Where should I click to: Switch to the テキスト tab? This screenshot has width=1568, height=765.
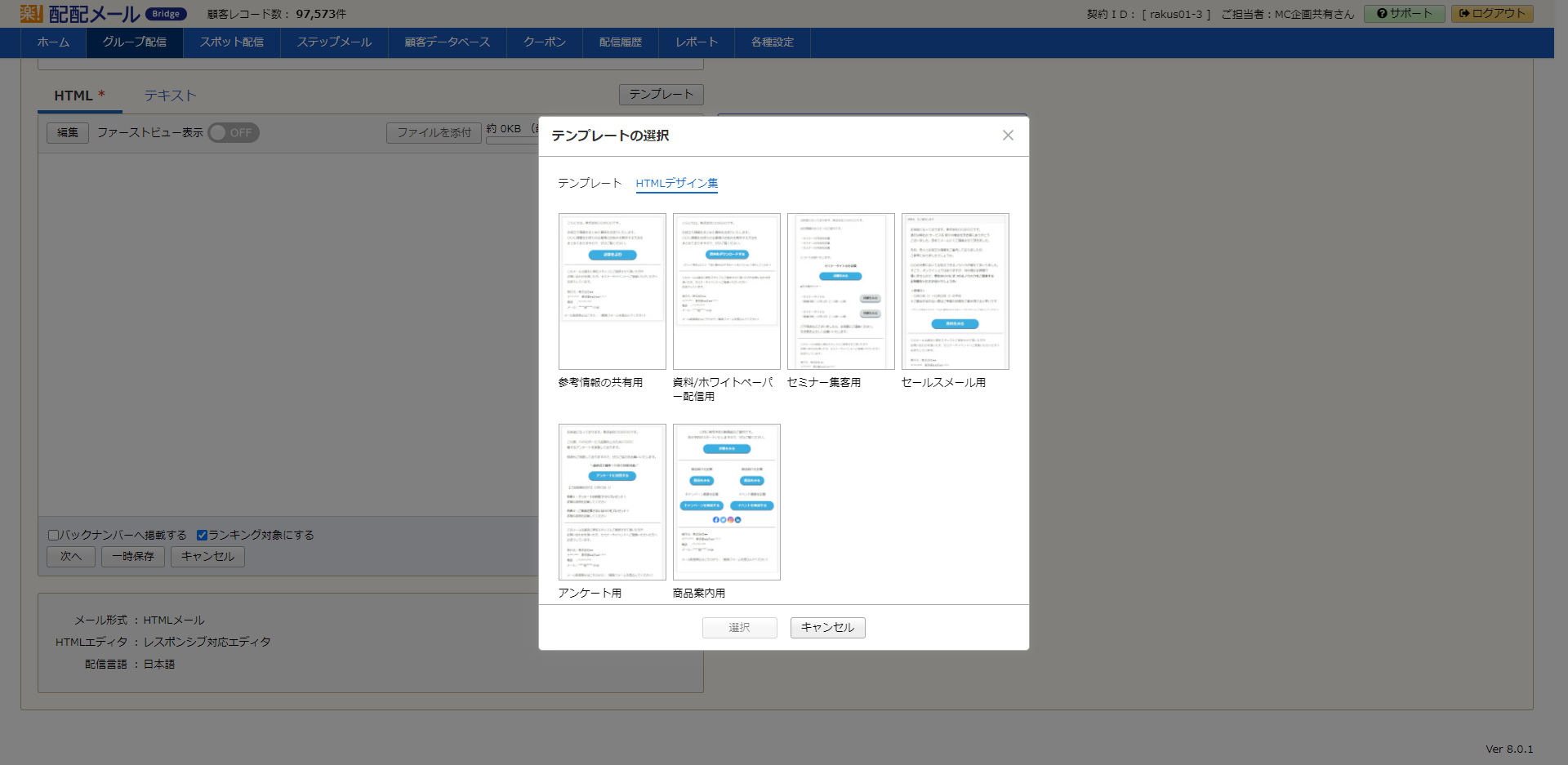(x=169, y=96)
